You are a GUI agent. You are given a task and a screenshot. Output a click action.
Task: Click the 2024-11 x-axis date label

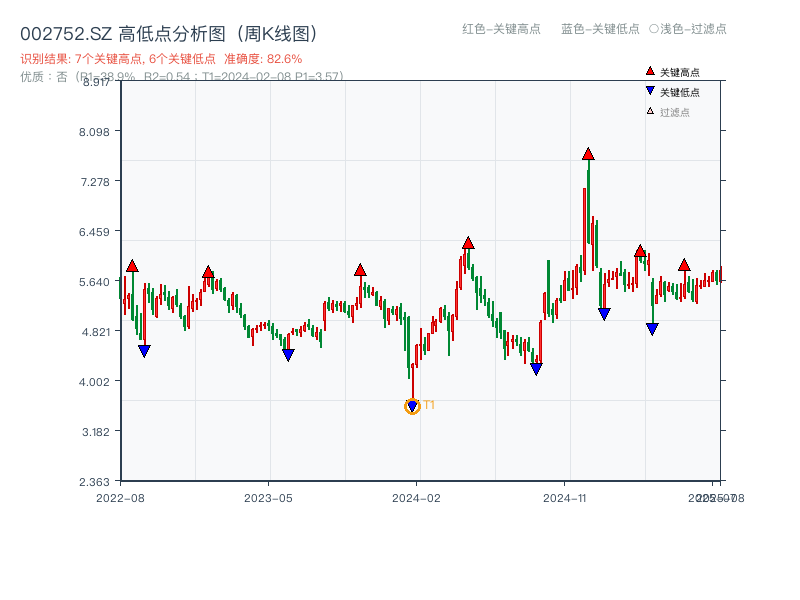pos(564,498)
